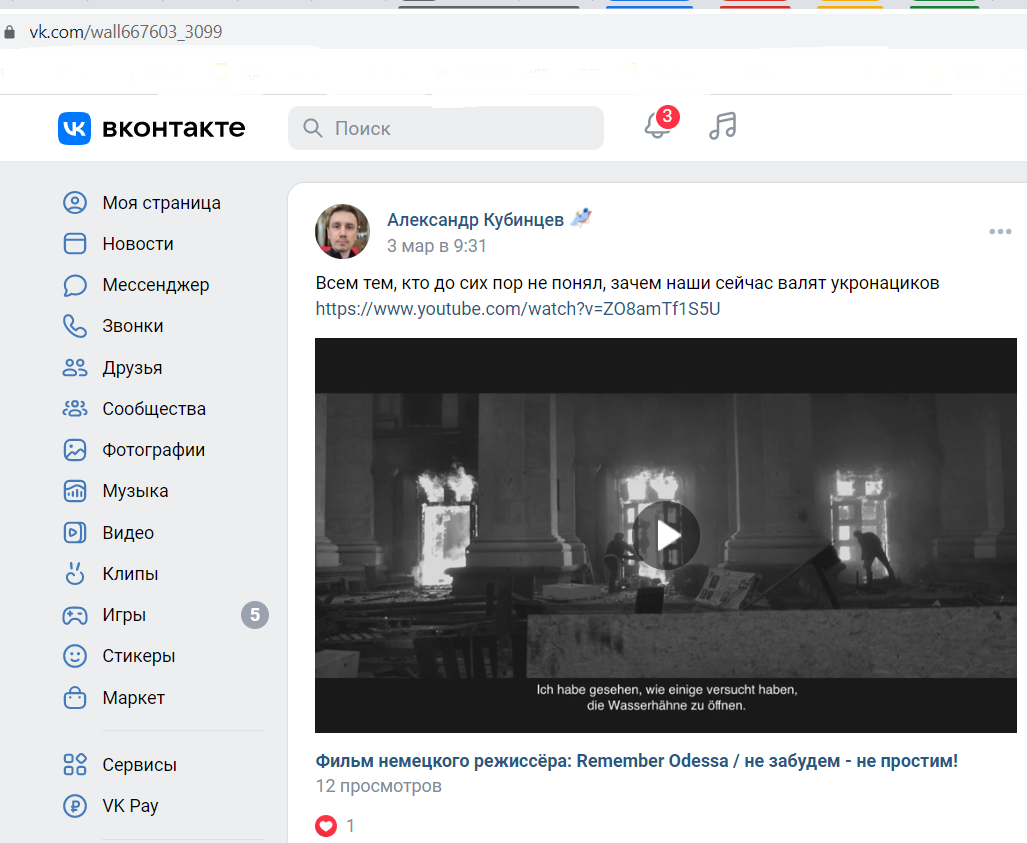The width and height of the screenshot is (1027, 843).
Task: Click the ВКОНТАКТЕ wordmark
Action: [174, 128]
